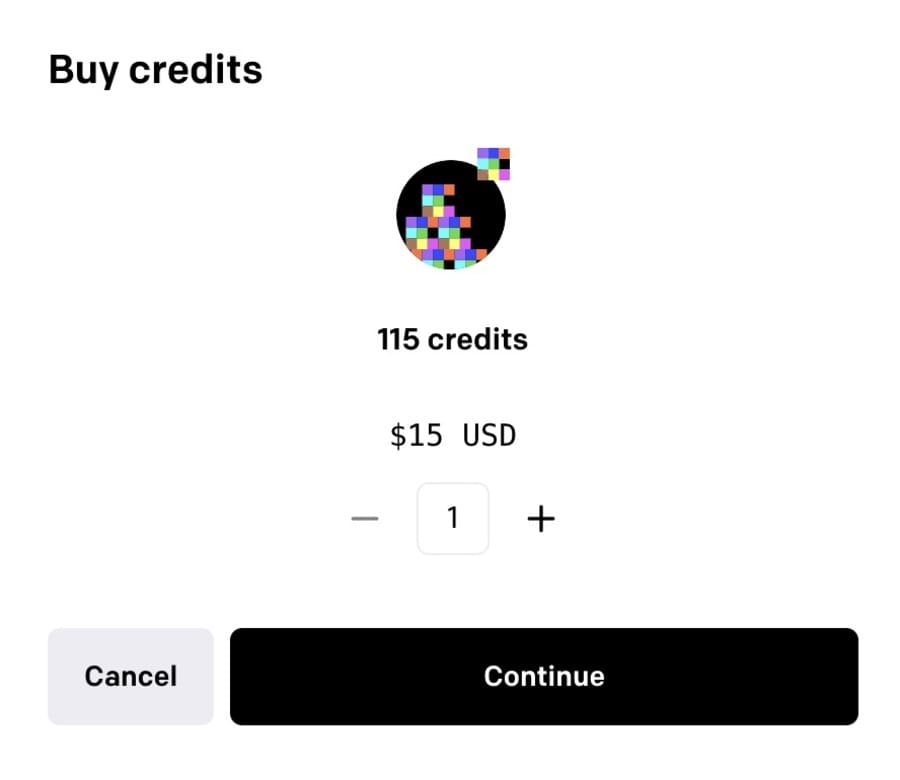Click the plus icon to add quantity
The width and height of the screenshot is (900, 780).
tap(541, 519)
